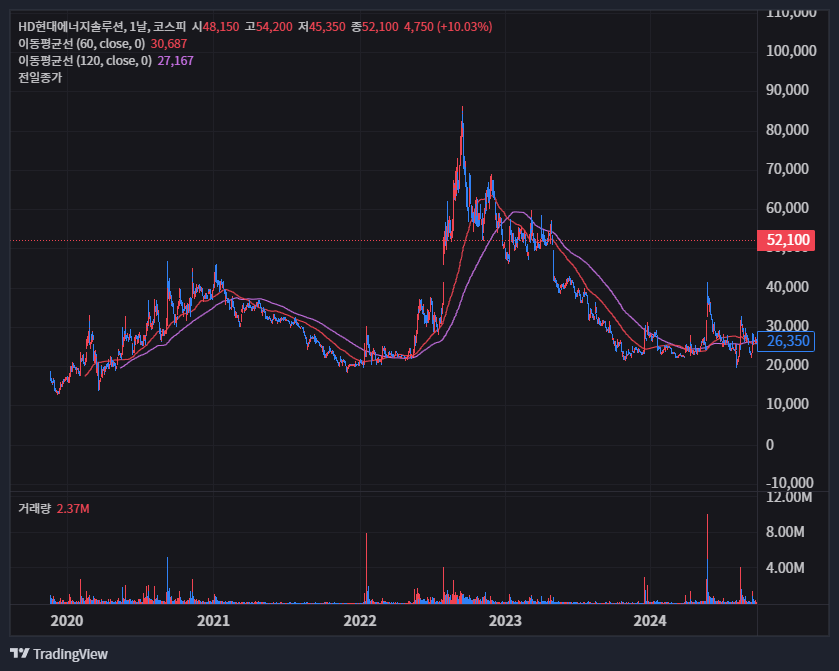This screenshot has height=671, width=839.
Task: Click the 40,000 price axis label
Action: [x=788, y=287]
